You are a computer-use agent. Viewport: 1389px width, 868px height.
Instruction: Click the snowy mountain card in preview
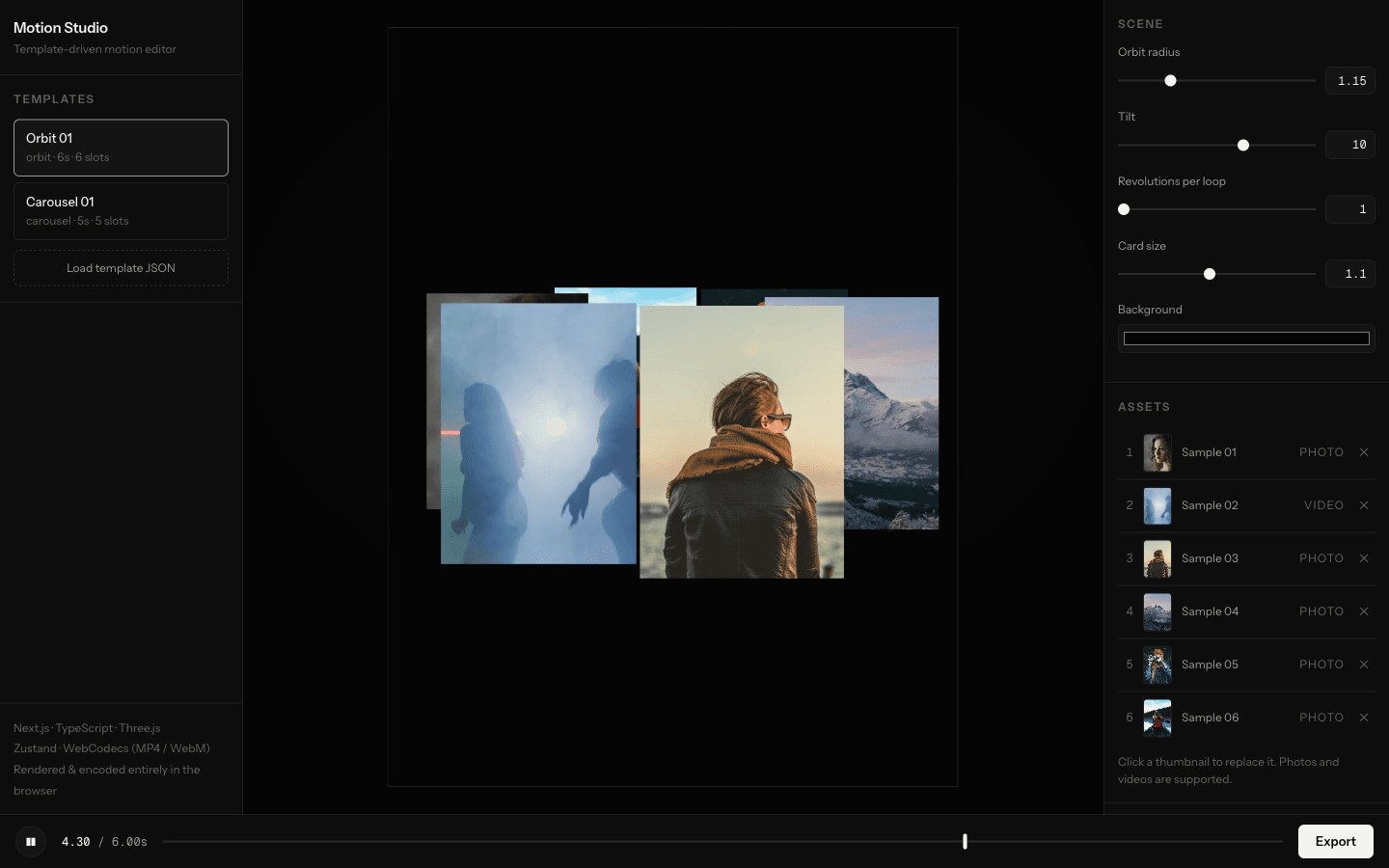tap(891, 415)
